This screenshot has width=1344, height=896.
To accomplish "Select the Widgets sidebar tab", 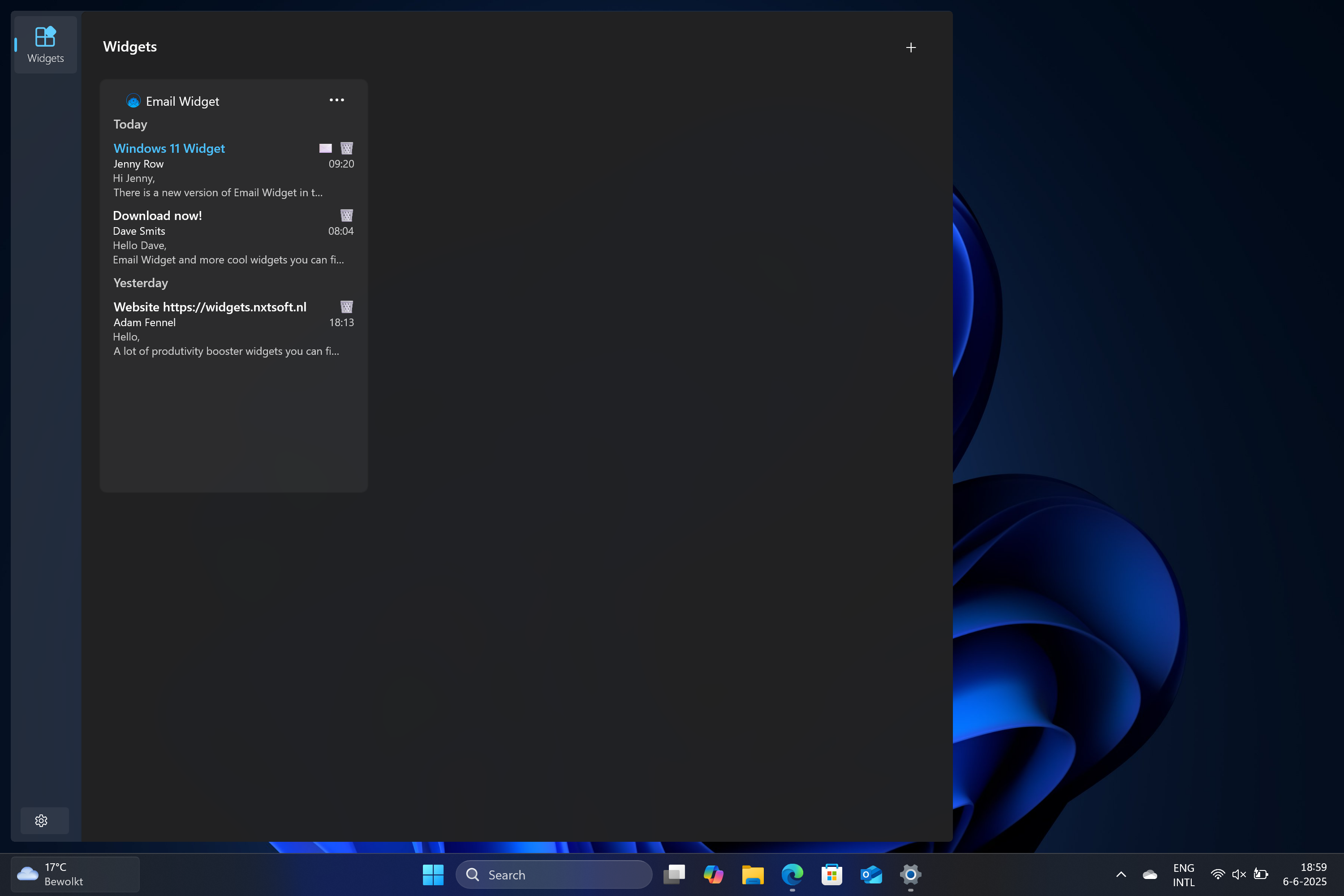I will point(45,45).
